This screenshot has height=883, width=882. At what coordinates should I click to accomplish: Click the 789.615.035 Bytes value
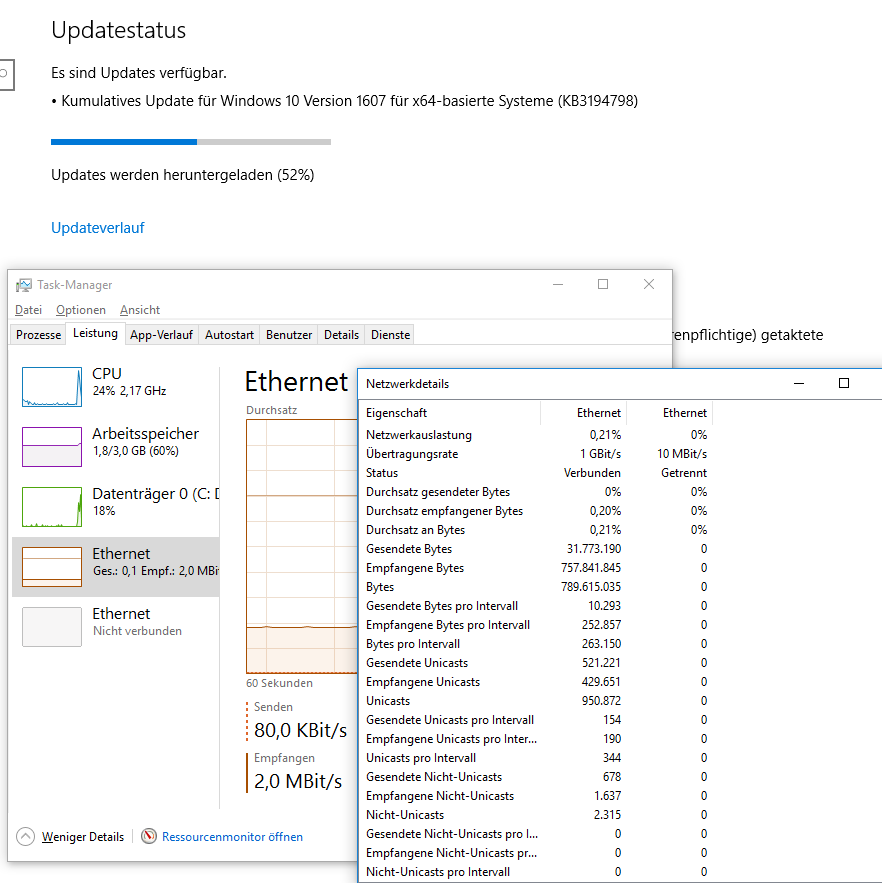591,587
